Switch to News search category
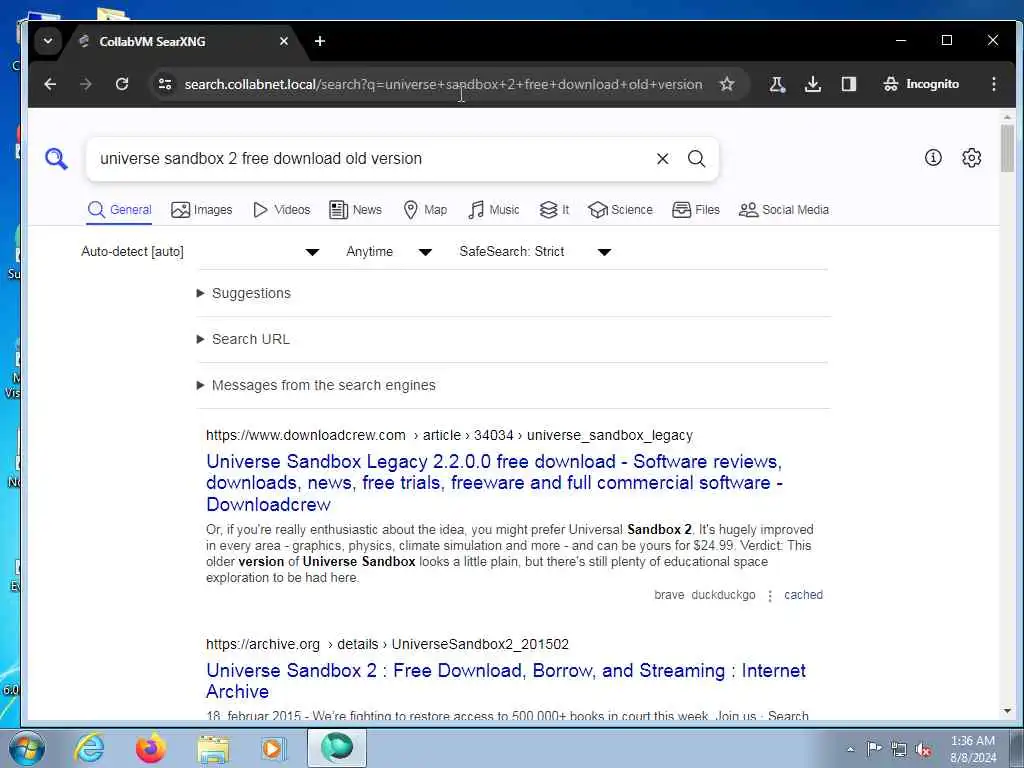The height and width of the screenshot is (768, 1024). 355,210
